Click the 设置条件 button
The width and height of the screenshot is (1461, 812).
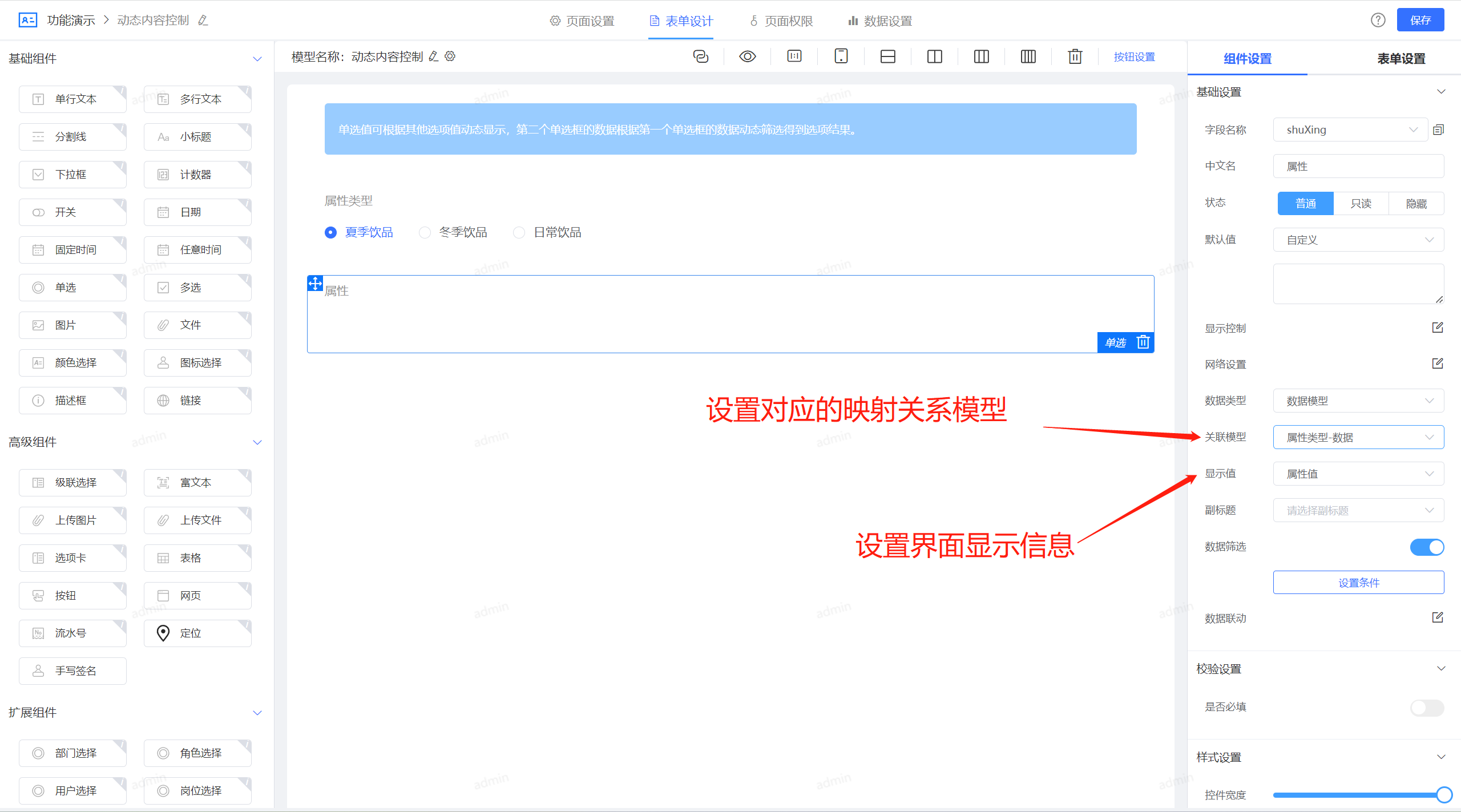(1358, 583)
